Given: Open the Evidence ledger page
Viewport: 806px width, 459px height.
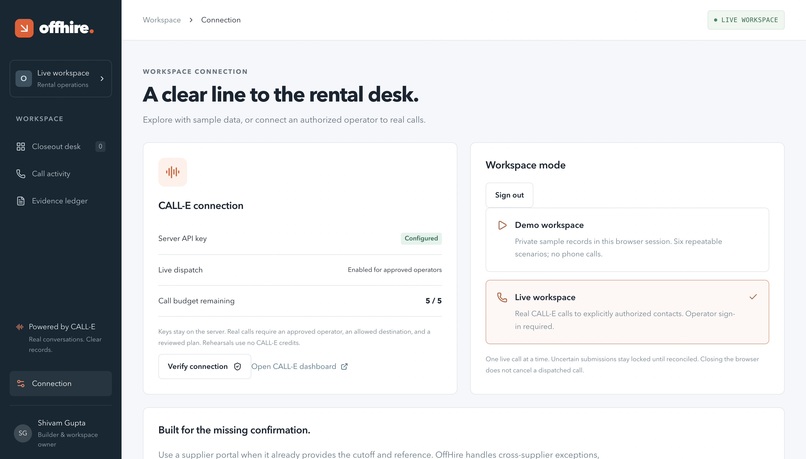Looking at the screenshot, I should click(61, 201).
